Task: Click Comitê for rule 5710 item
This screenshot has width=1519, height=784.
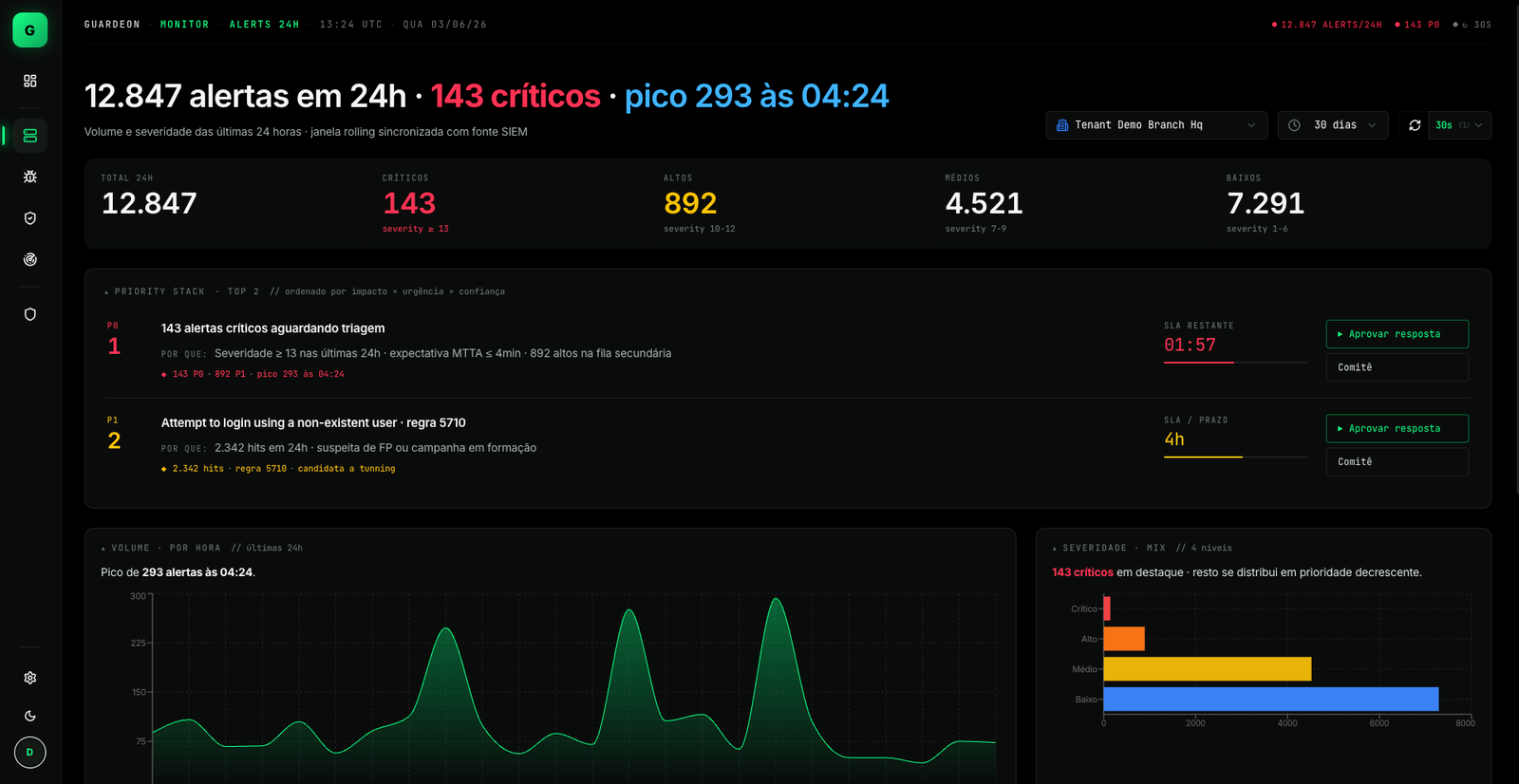Action: point(1397,462)
